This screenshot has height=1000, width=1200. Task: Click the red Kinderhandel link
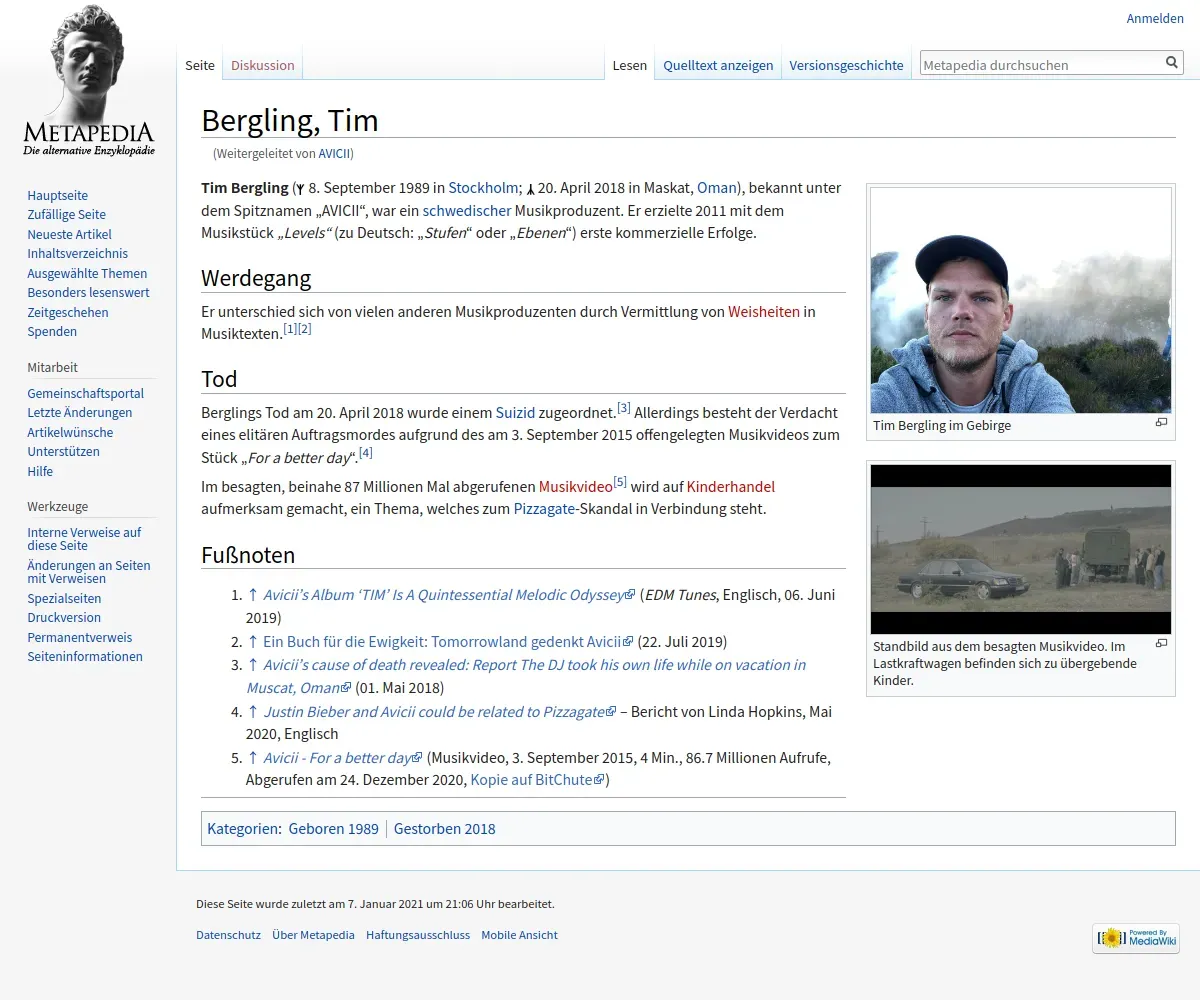(731, 487)
